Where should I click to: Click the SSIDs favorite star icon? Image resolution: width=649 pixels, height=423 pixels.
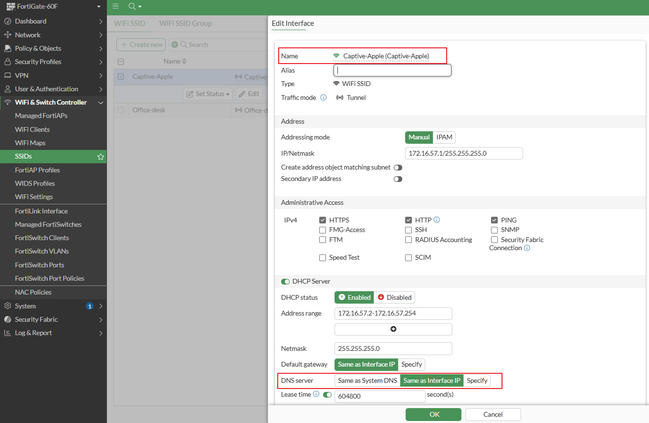point(100,157)
